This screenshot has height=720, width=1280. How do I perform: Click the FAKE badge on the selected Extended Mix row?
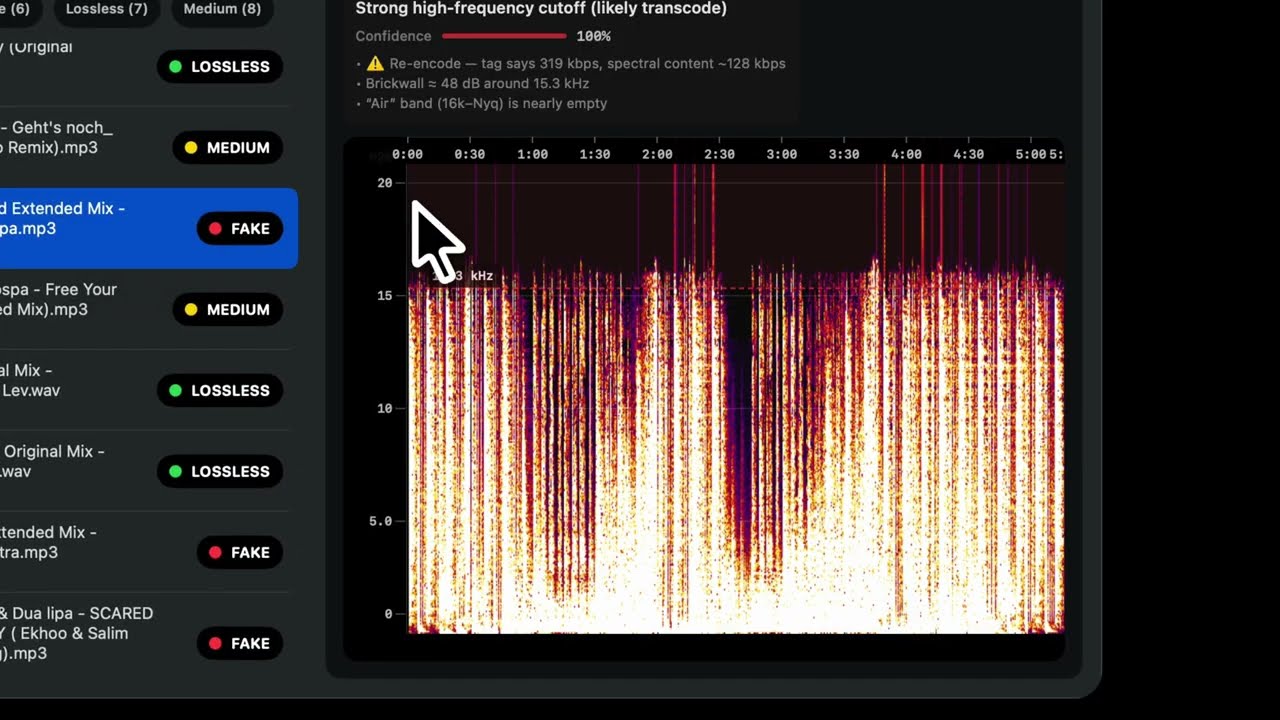coord(240,229)
